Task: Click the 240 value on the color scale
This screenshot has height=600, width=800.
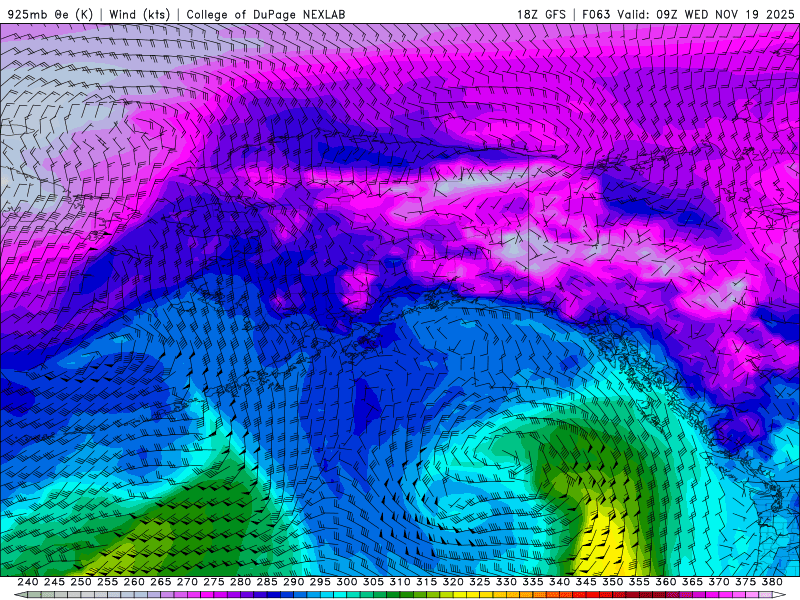Action: [28, 582]
